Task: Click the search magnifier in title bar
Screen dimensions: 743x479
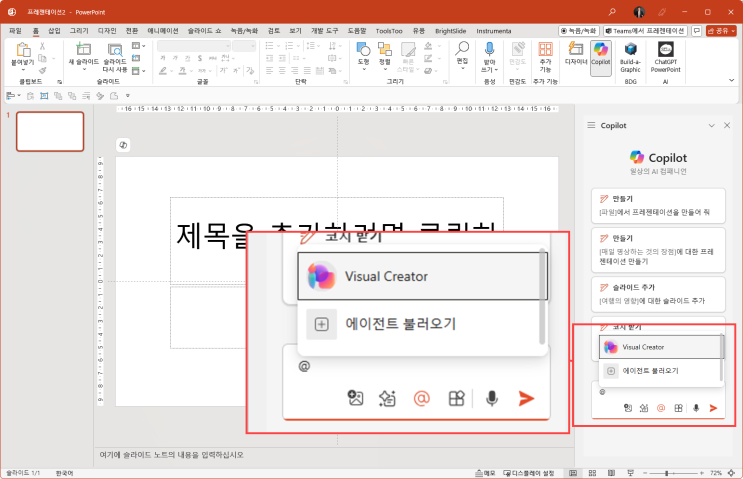Action: tap(612, 12)
